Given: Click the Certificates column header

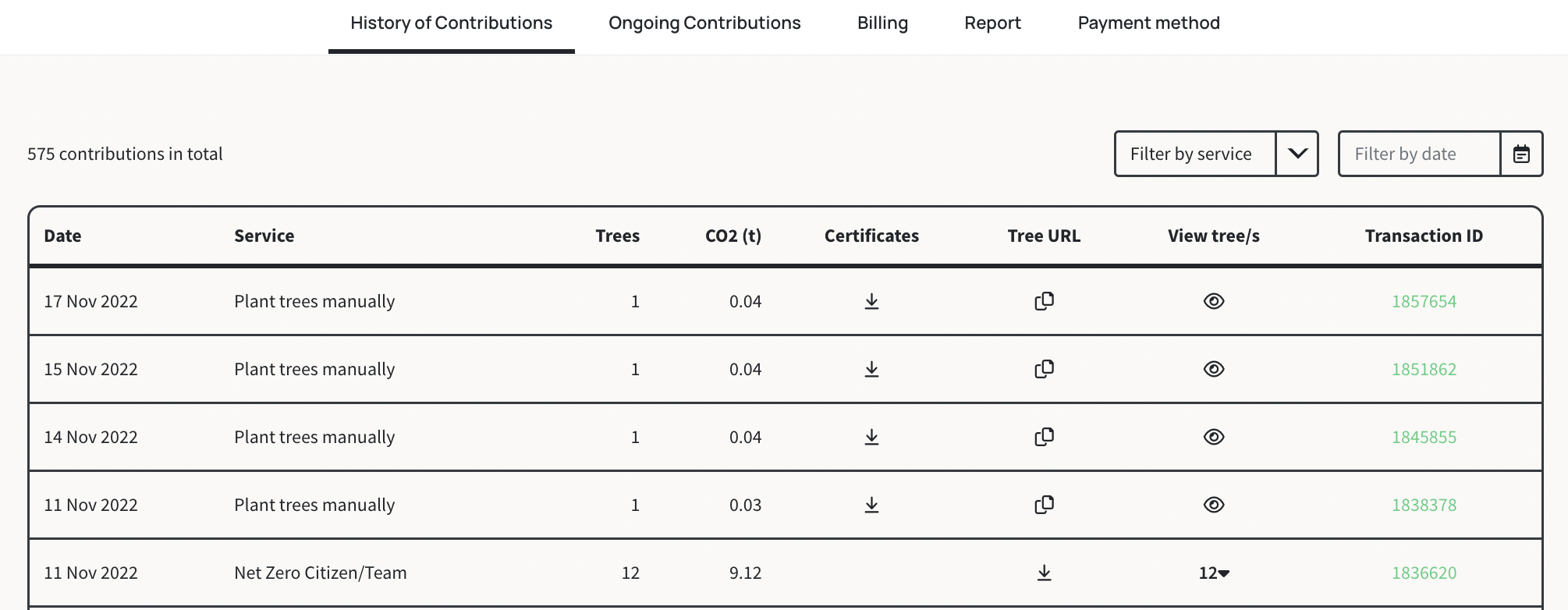Looking at the screenshot, I should coord(871,236).
